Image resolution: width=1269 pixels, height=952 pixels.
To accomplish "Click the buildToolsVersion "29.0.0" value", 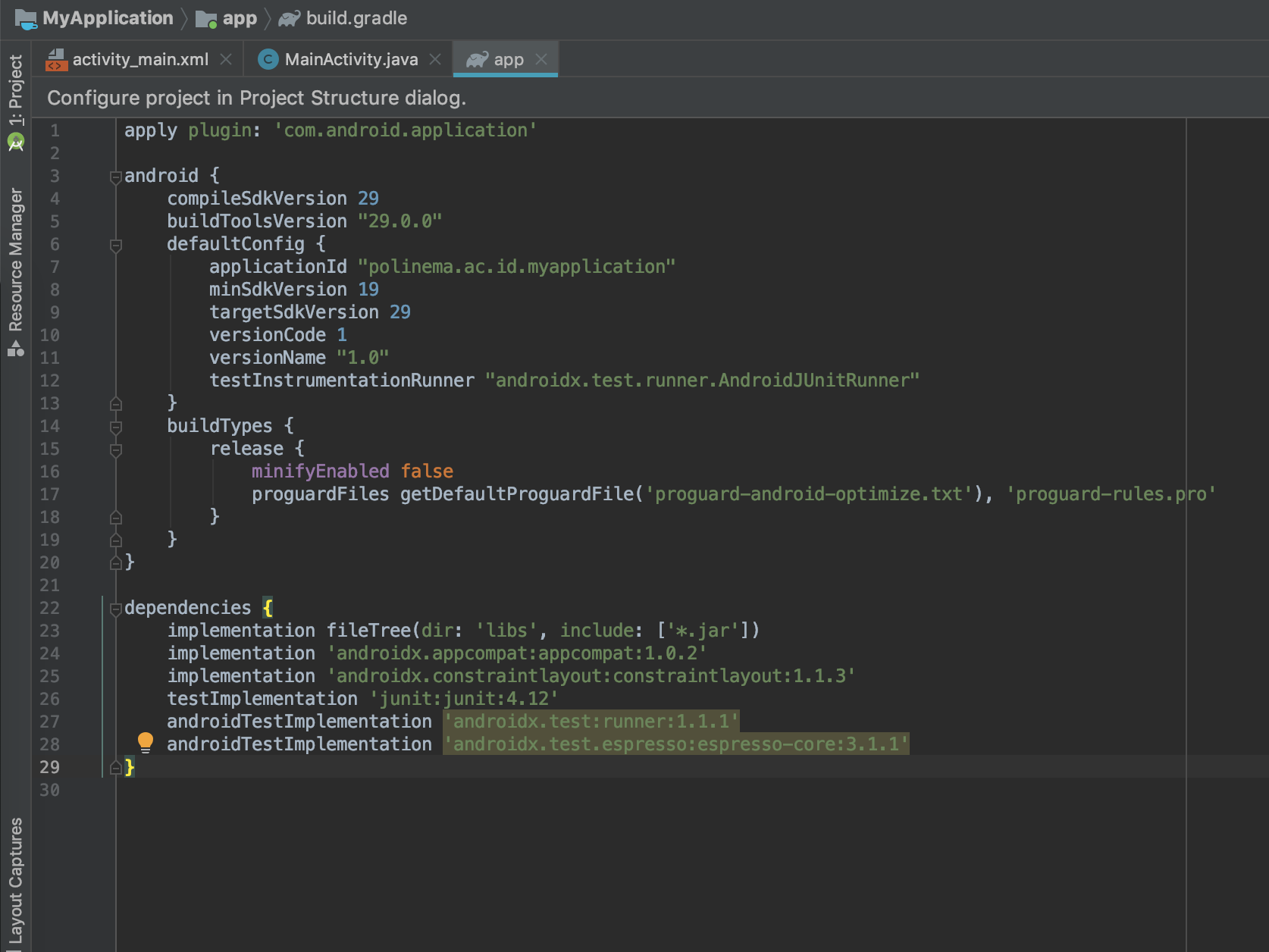I will tap(400, 221).
